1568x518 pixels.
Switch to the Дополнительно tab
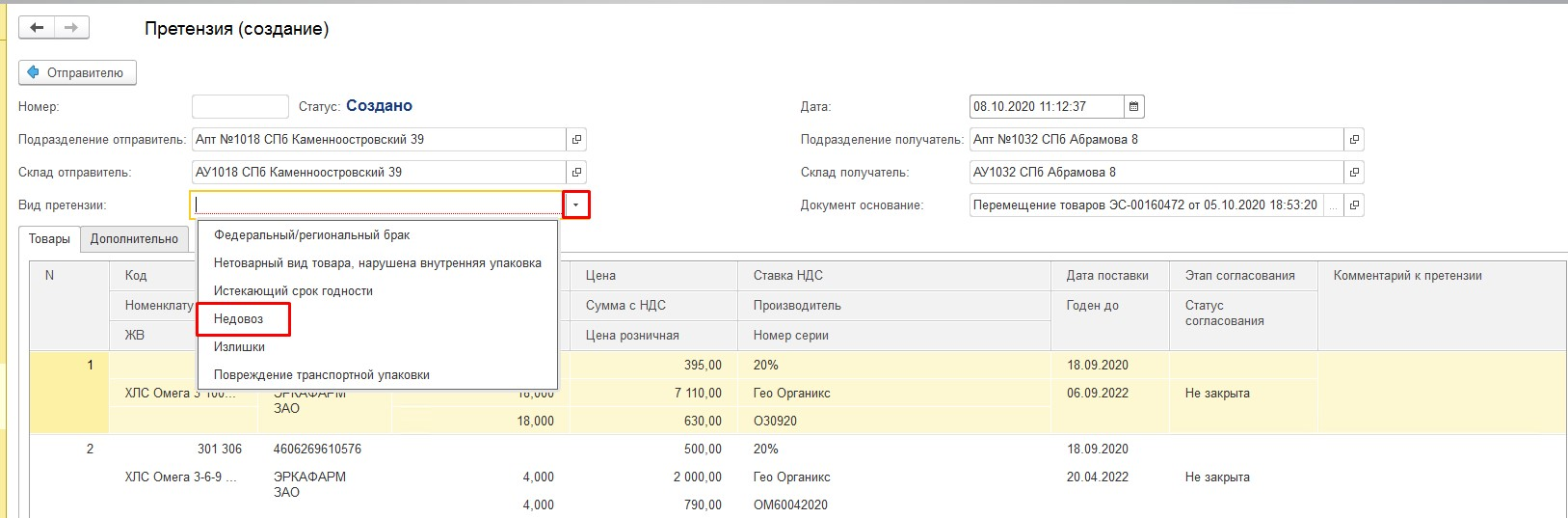point(134,239)
